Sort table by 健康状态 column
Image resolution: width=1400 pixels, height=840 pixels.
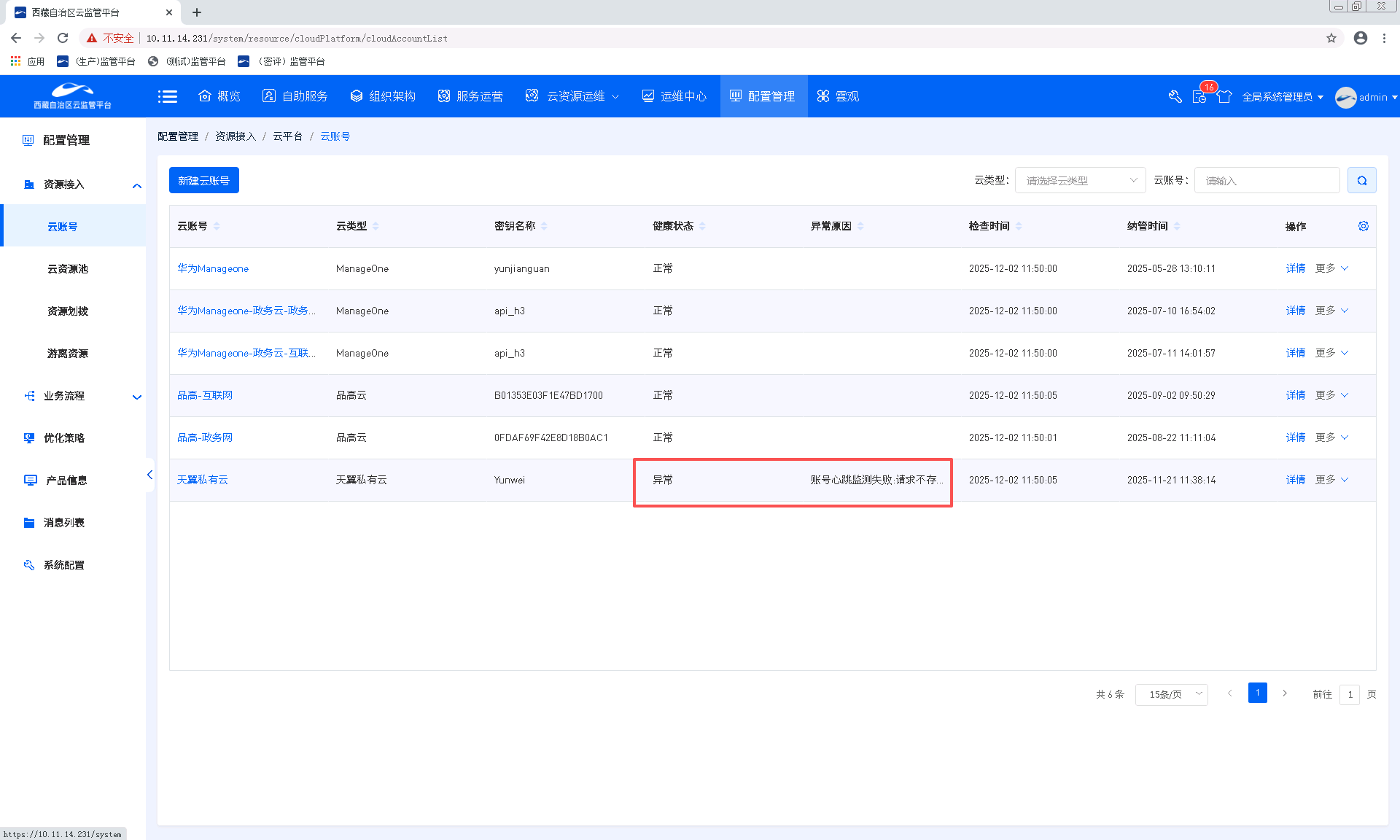(x=702, y=226)
